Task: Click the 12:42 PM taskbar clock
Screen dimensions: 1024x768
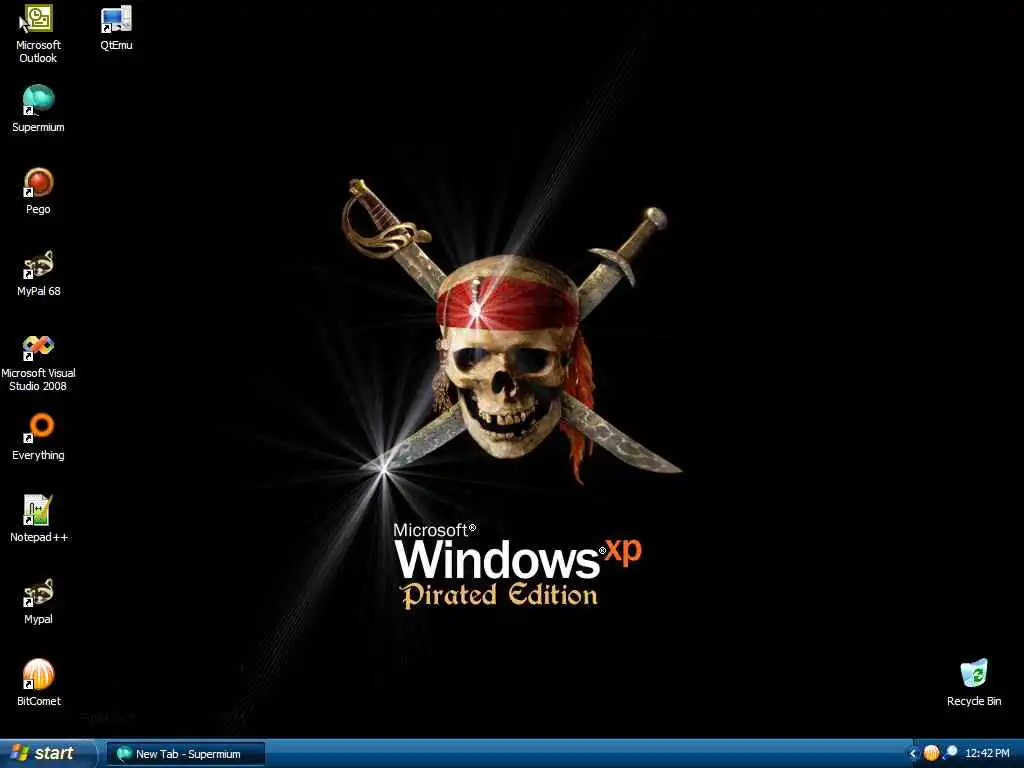Action: 987,754
